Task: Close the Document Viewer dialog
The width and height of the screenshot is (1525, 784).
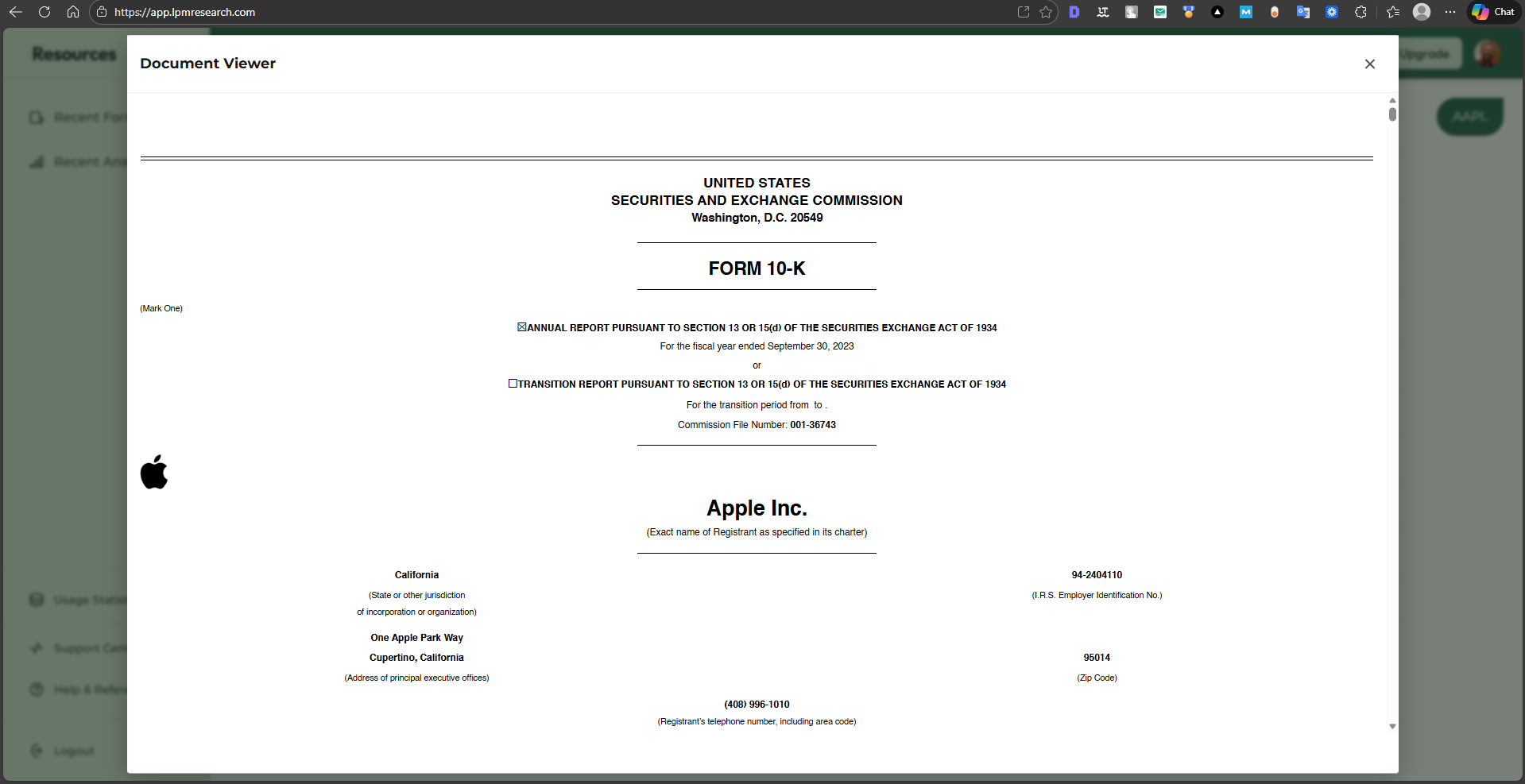Action: click(1369, 64)
